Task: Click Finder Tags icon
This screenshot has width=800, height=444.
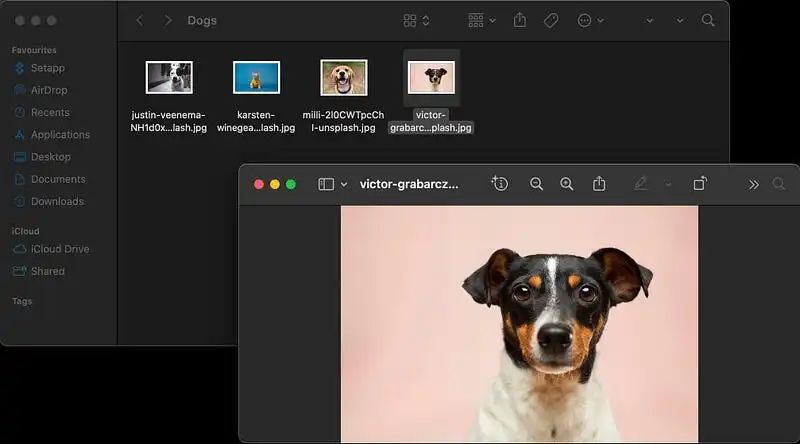Action: (551, 20)
